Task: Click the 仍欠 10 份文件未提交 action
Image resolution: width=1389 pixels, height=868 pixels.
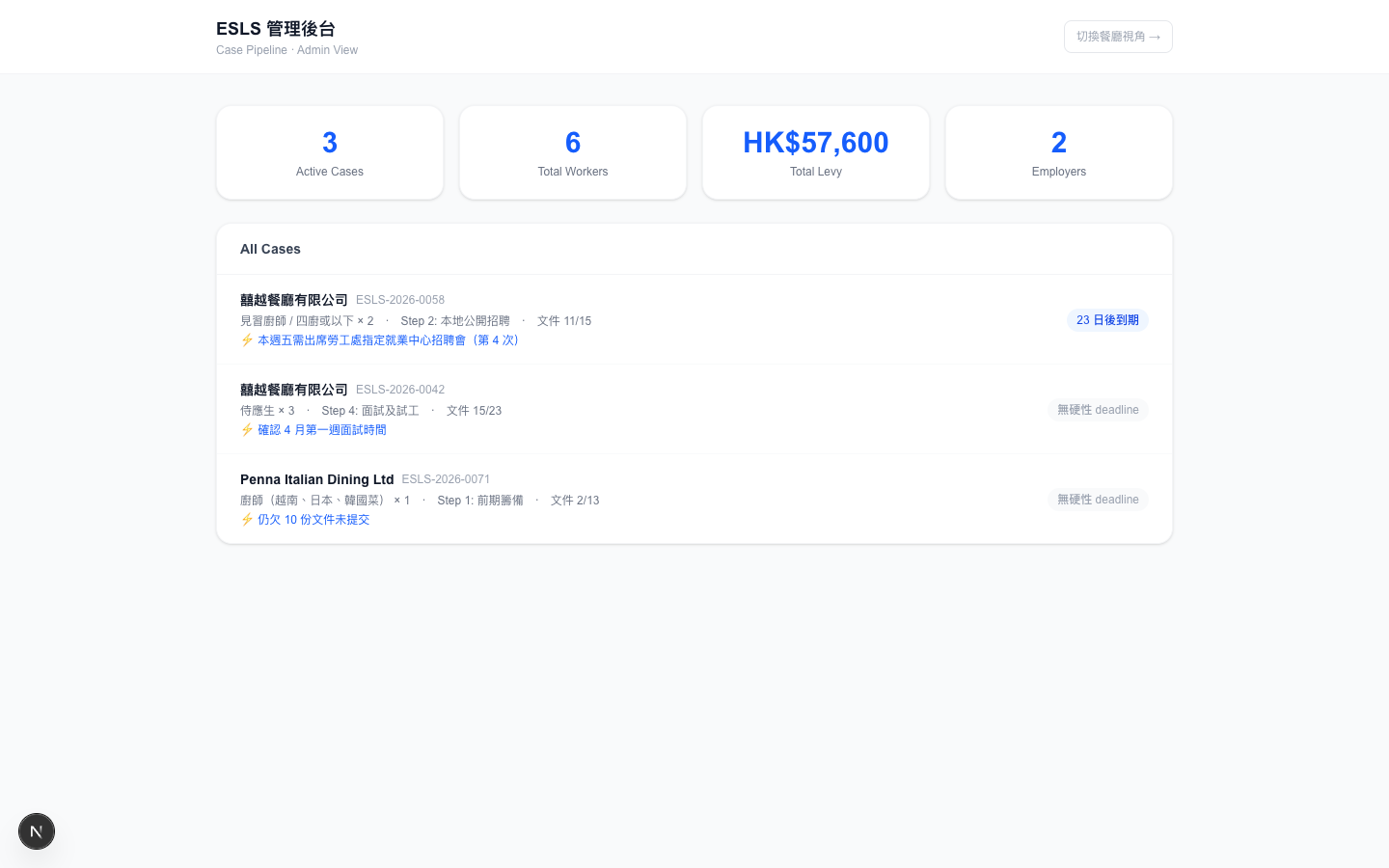Action: [313, 520]
